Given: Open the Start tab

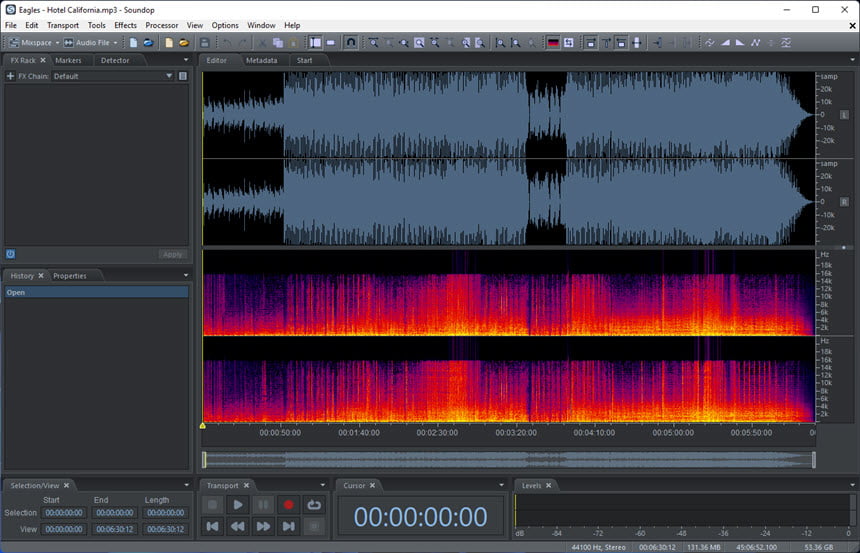Looking at the screenshot, I should (304, 60).
